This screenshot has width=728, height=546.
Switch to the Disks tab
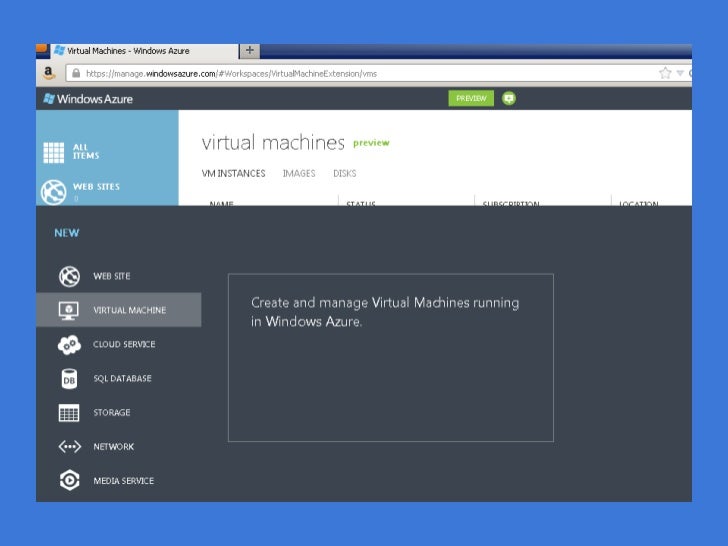click(x=344, y=173)
